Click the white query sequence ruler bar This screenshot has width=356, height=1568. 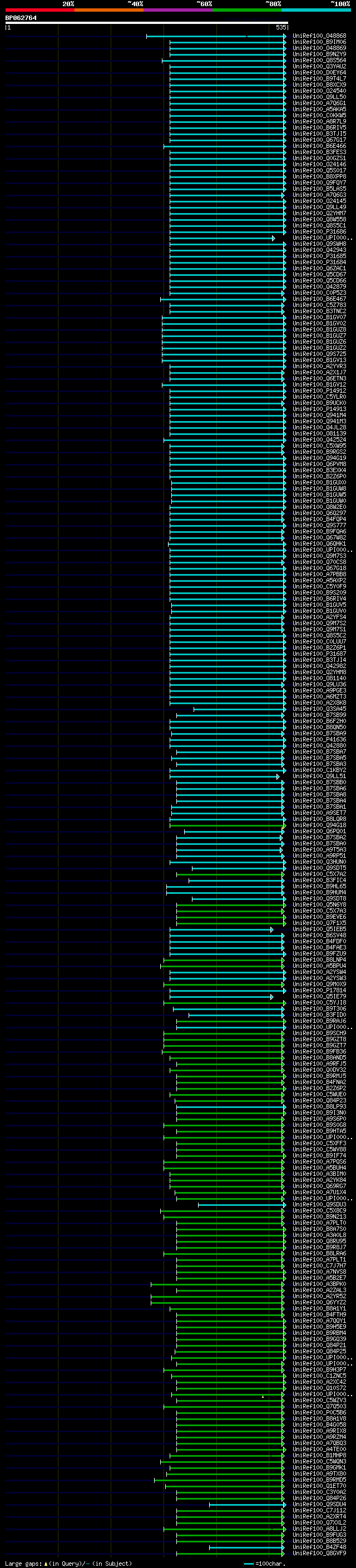tap(146, 22)
